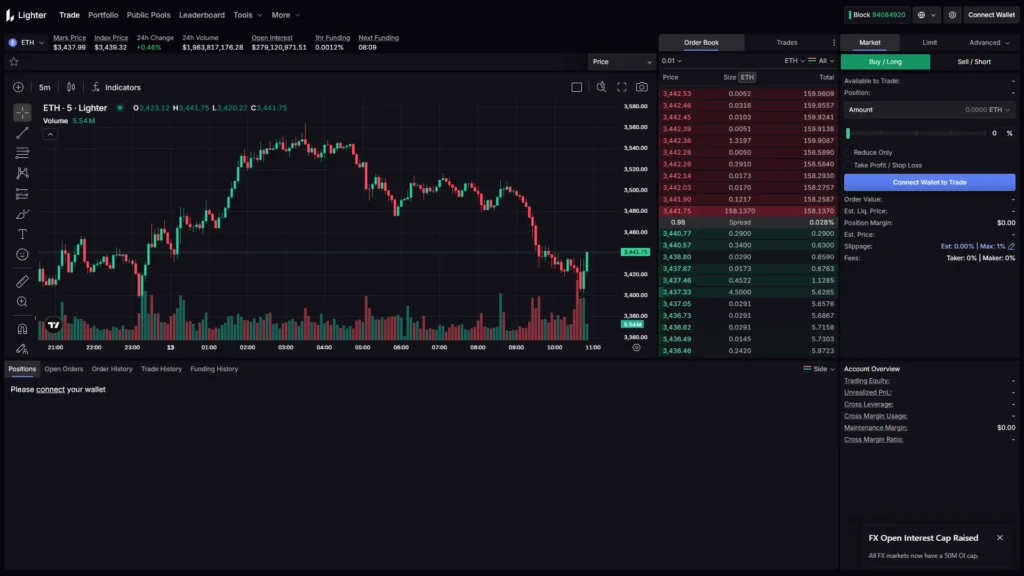This screenshot has width=1024, height=576.
Task: Open the Funding History tab
Action: 214,369
